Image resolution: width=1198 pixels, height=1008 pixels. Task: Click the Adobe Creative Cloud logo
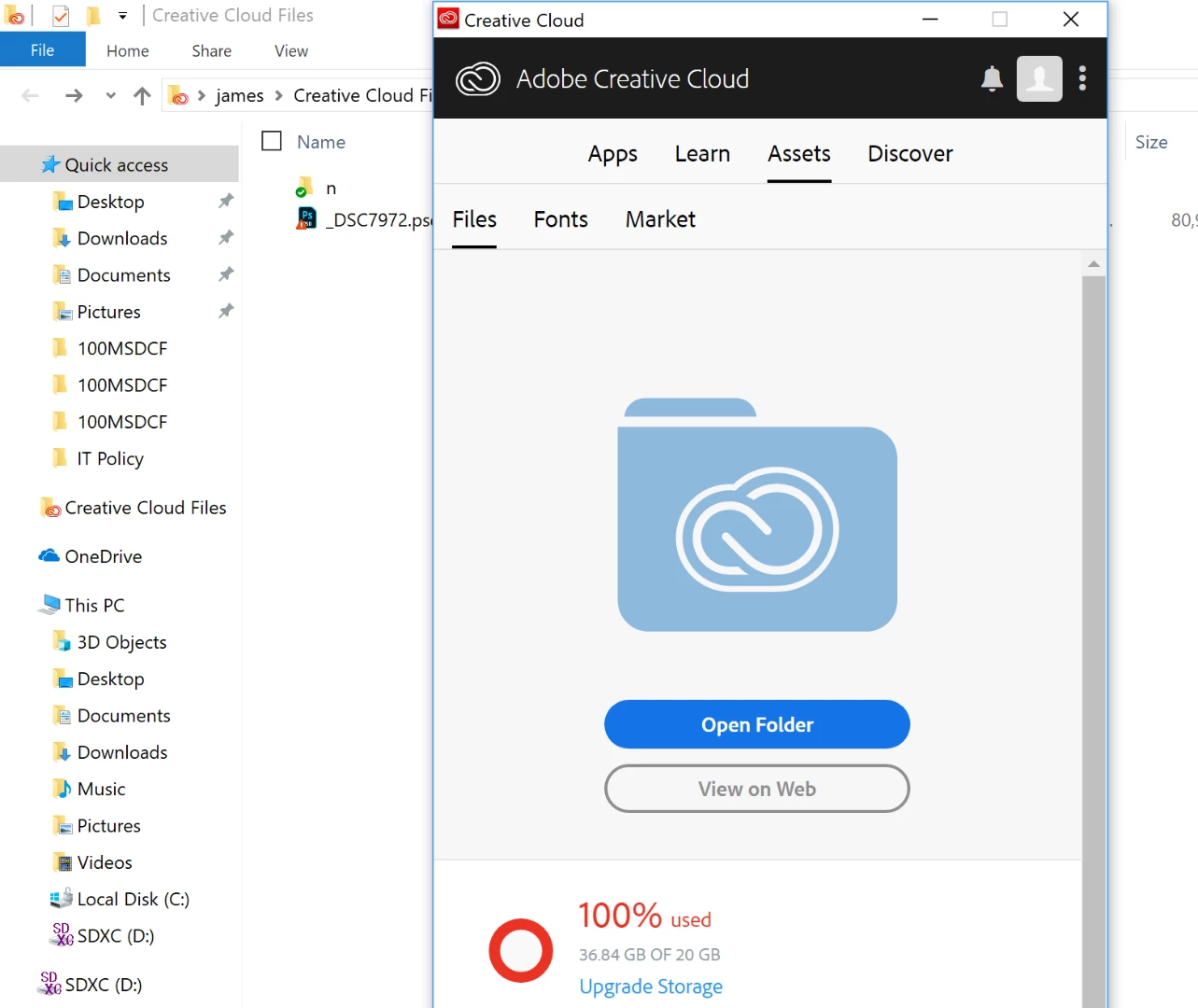(478, 79)
